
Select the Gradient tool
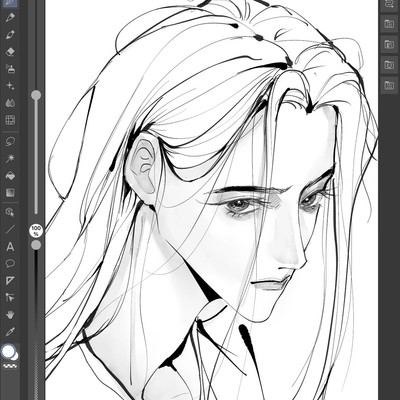pyautogui.click(x=10, y=192)
